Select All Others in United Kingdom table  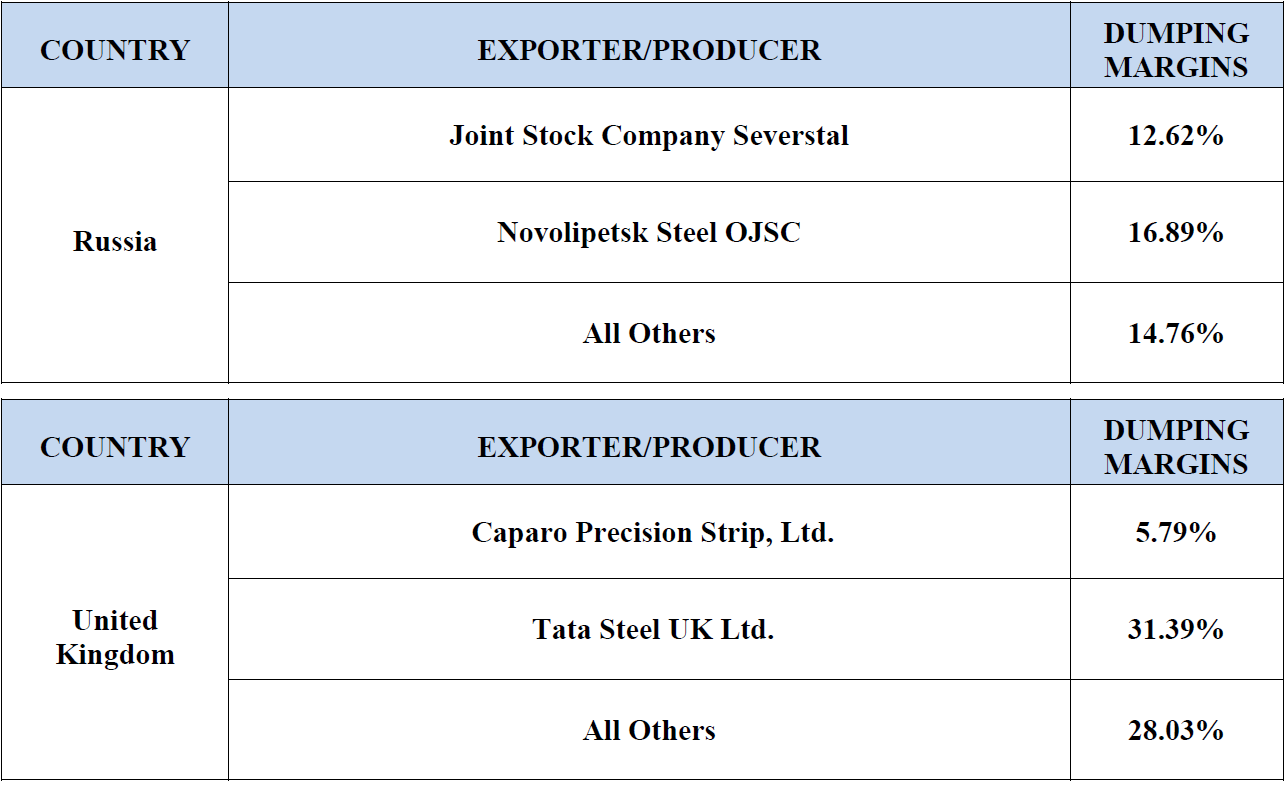tap(649, 730)
